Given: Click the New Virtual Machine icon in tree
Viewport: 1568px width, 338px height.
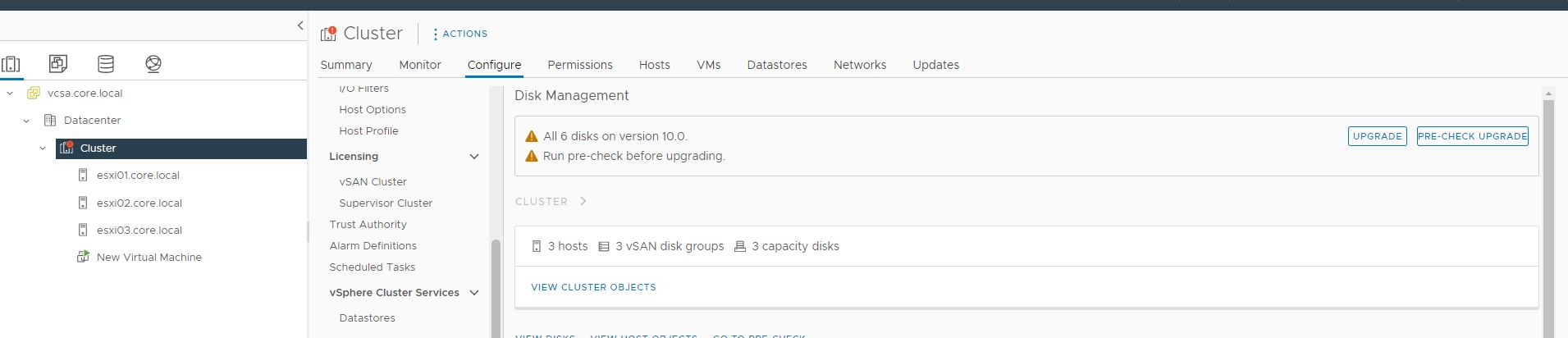Looking at the screenshot, I should pos(83,257).
